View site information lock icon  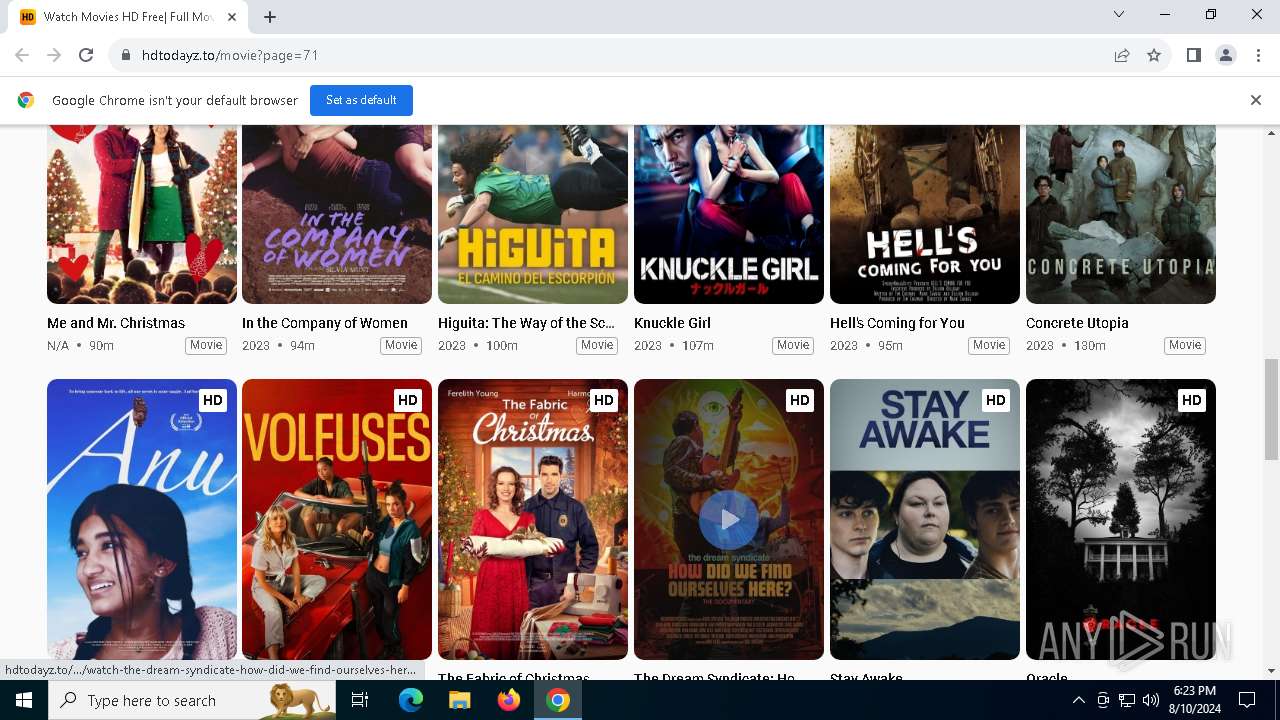click(126, 55)
